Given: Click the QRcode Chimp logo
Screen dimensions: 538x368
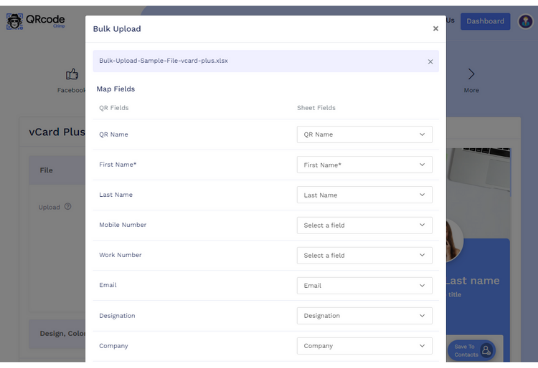Looking at the screenshot, I should click(x=35, y=21).
